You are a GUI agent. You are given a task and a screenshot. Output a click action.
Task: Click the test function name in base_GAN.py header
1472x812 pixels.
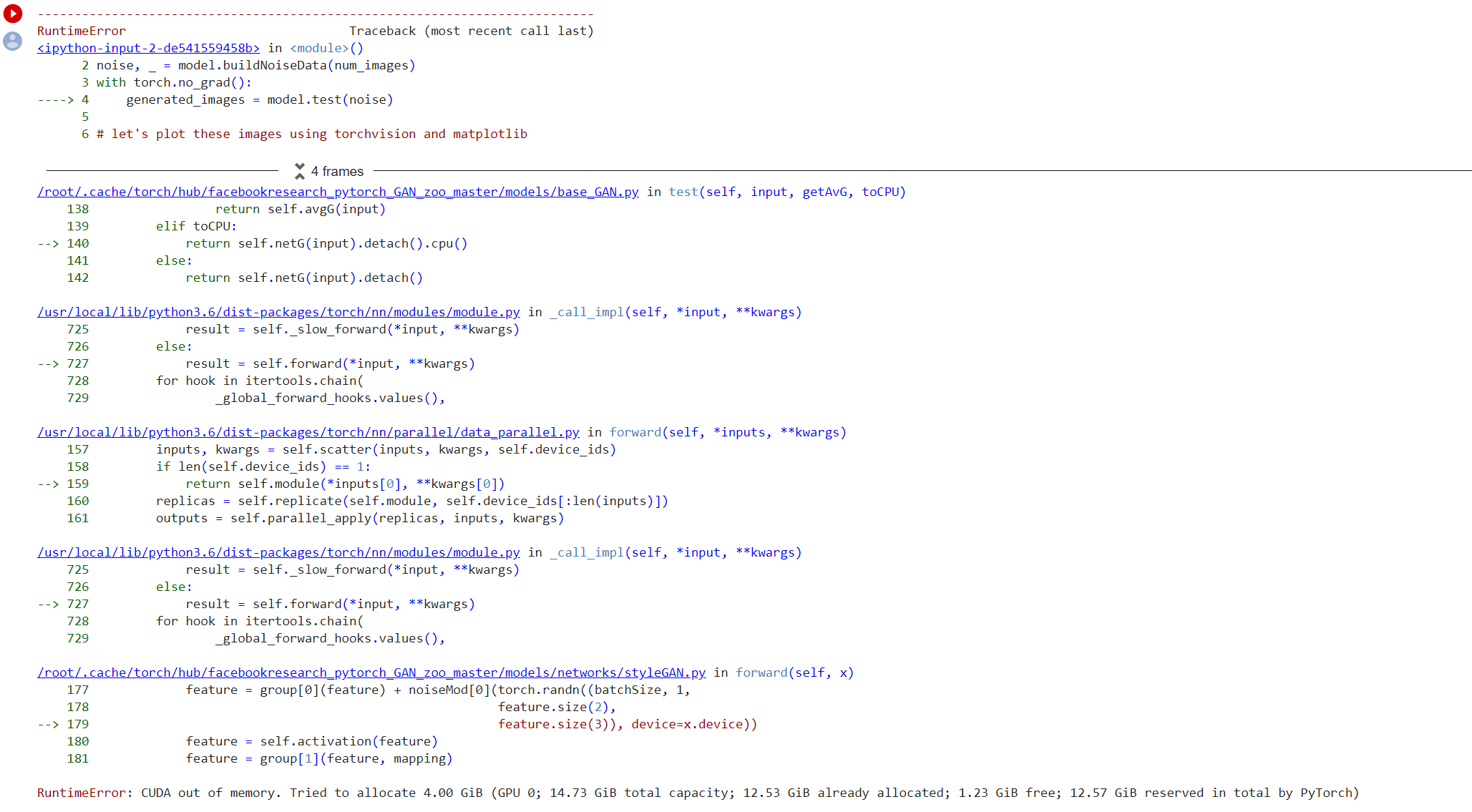click(683, 192)
